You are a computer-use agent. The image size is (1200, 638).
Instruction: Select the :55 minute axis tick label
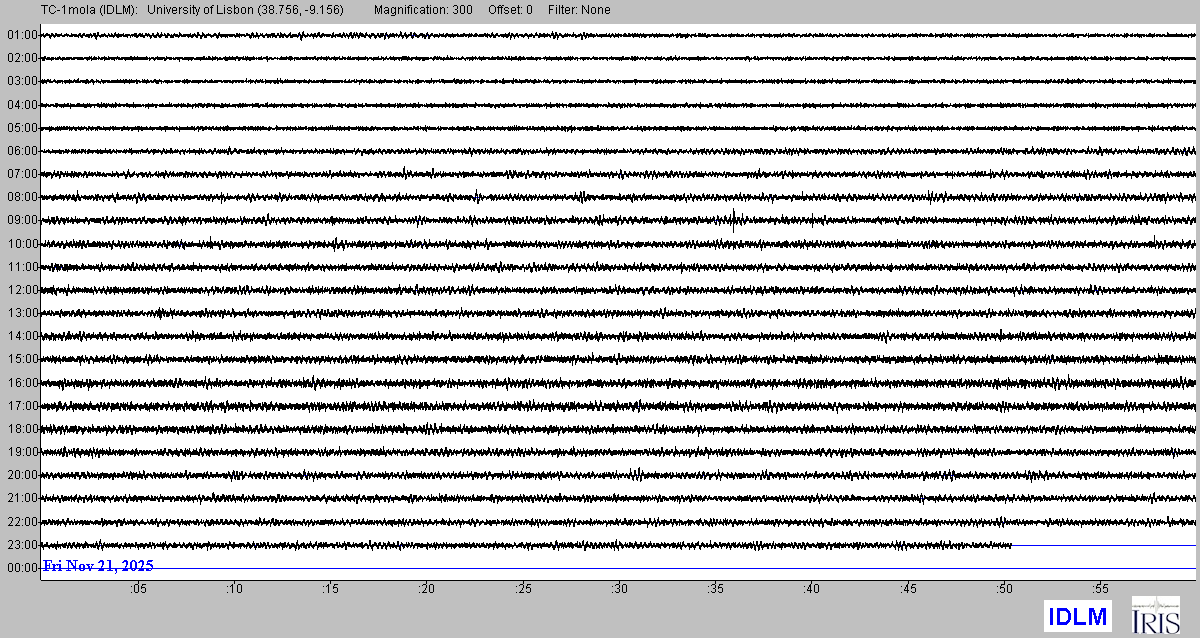[x=1100, y=590]
